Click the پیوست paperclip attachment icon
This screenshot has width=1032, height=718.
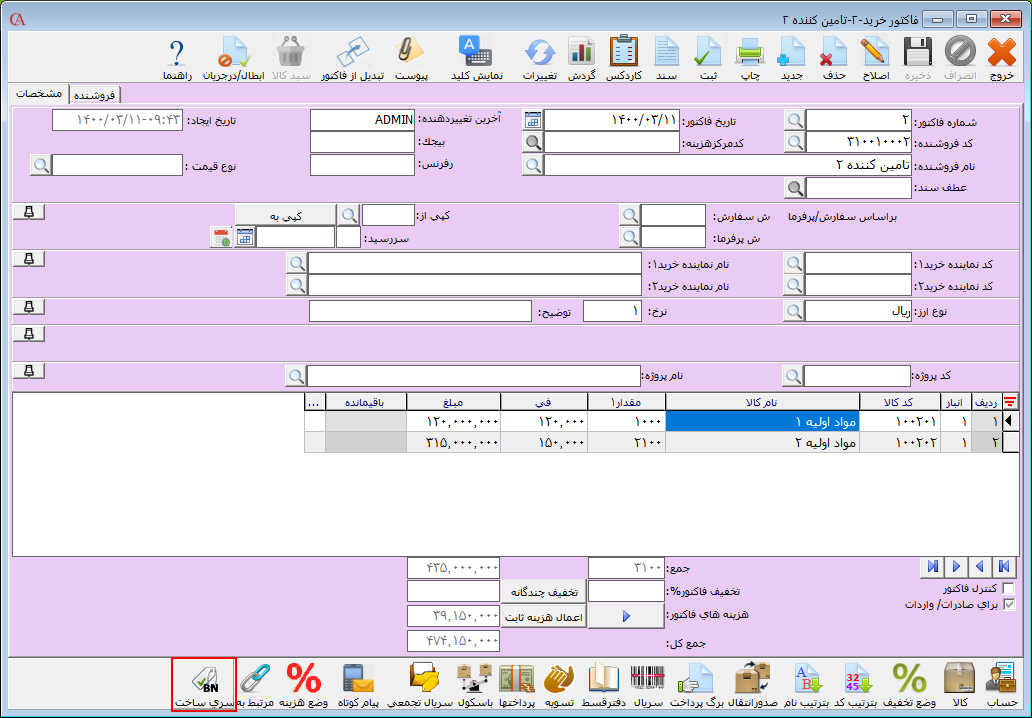(411, 57)
